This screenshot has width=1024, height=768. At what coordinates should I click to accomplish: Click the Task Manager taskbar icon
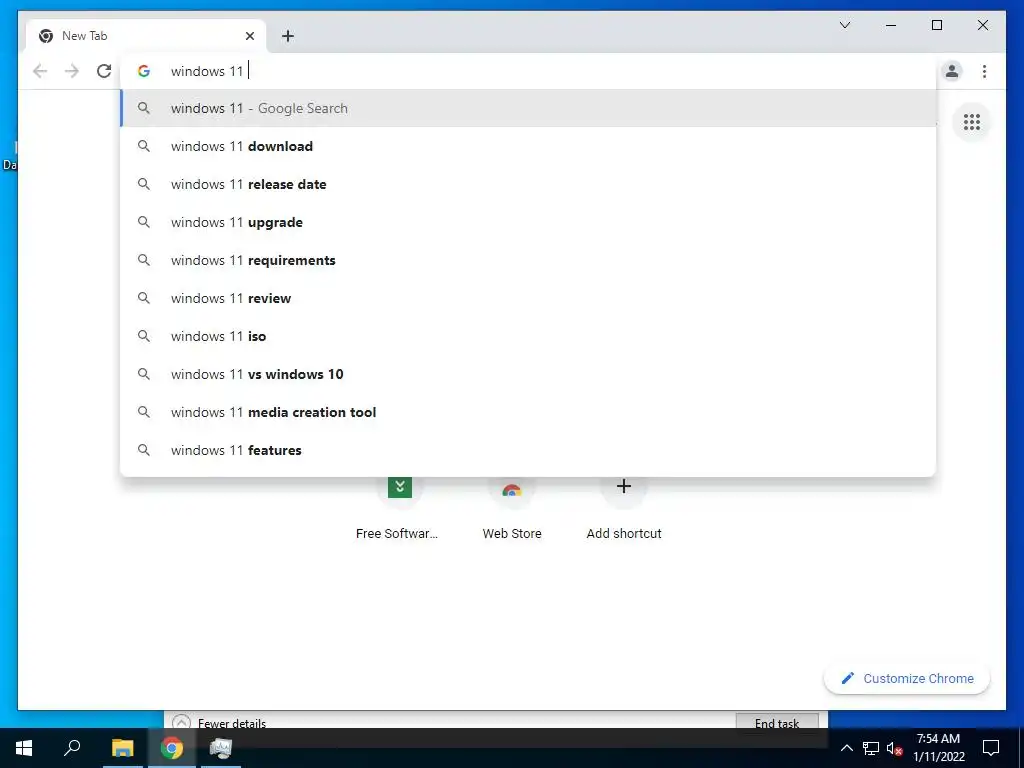(x=221, y=748)
